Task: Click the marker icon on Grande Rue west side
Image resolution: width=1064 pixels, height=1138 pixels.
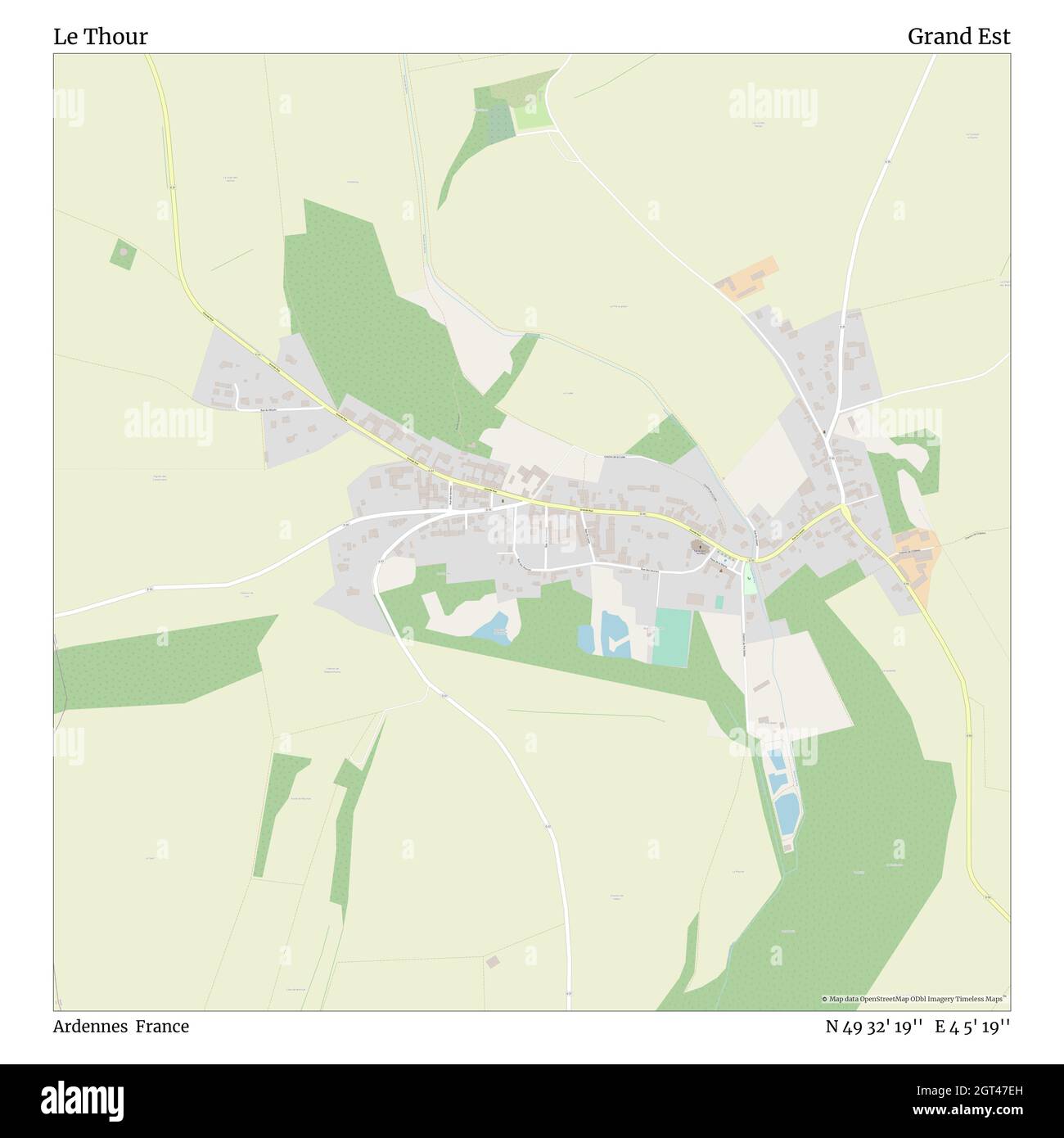Action: pos(503,500)
